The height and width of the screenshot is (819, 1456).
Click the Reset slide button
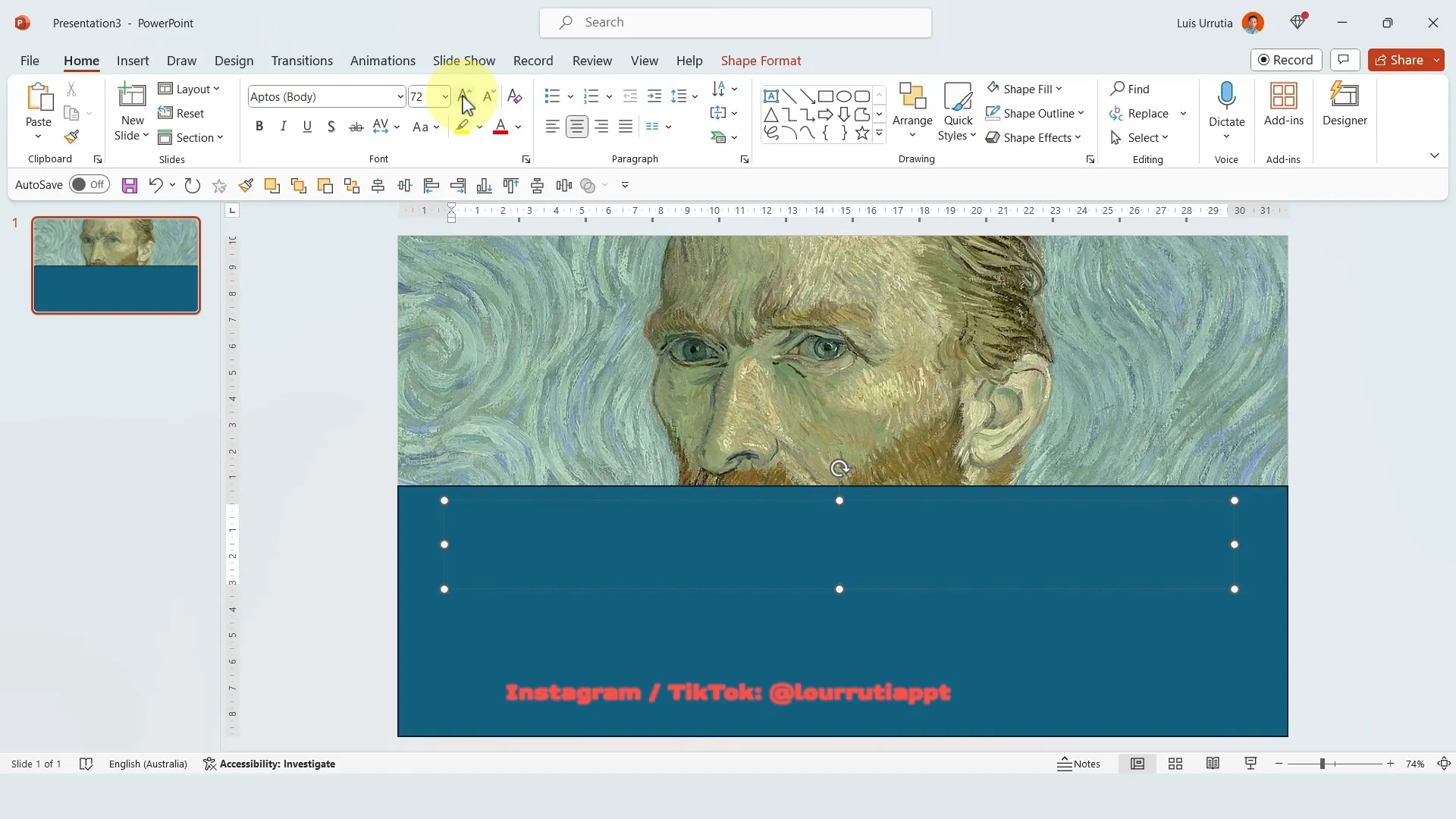pos(181,114)
